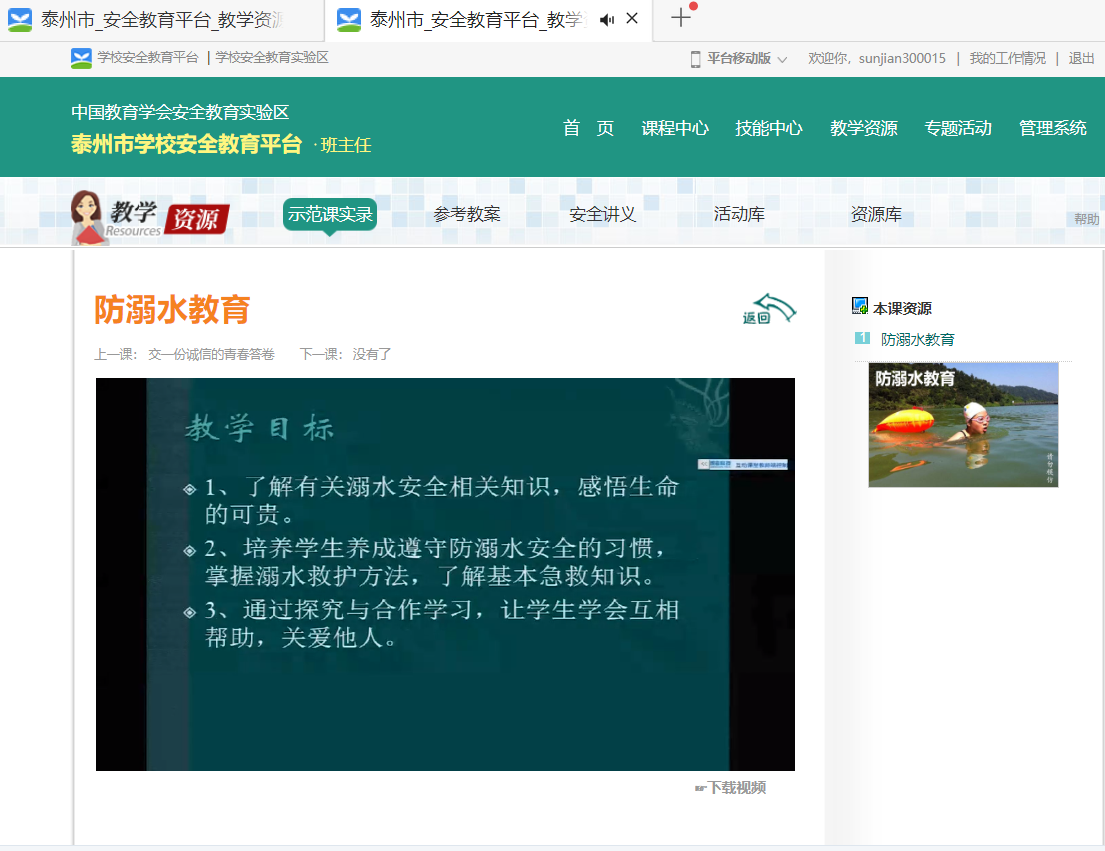Screen dimensions: 1105x851
Task: Select the 资源库 tab
Action: click(x=876, y=214)
